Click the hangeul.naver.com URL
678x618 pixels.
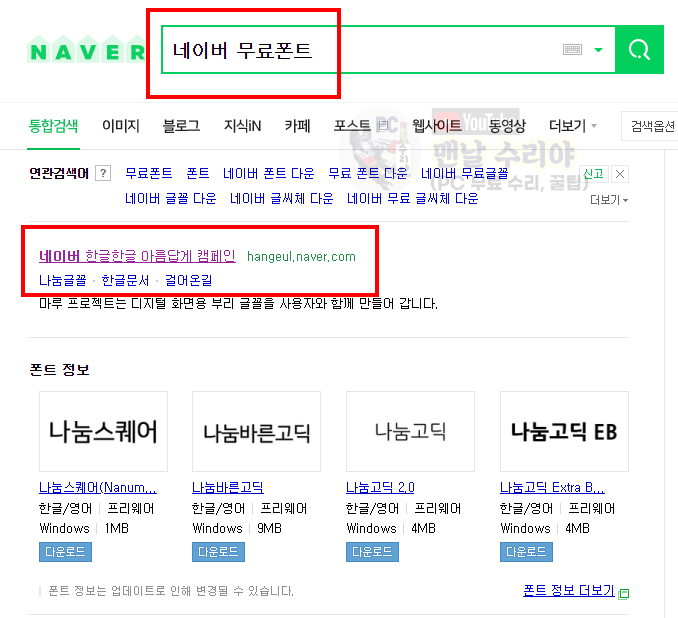click(301, 257)
